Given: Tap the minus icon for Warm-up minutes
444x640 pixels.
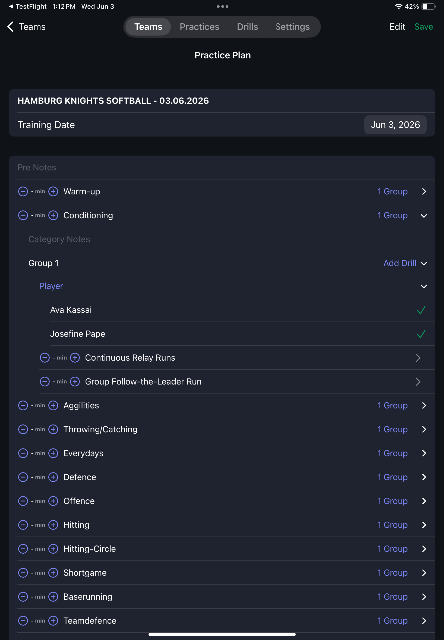Looking at the screenshot, I should point(23,191).
